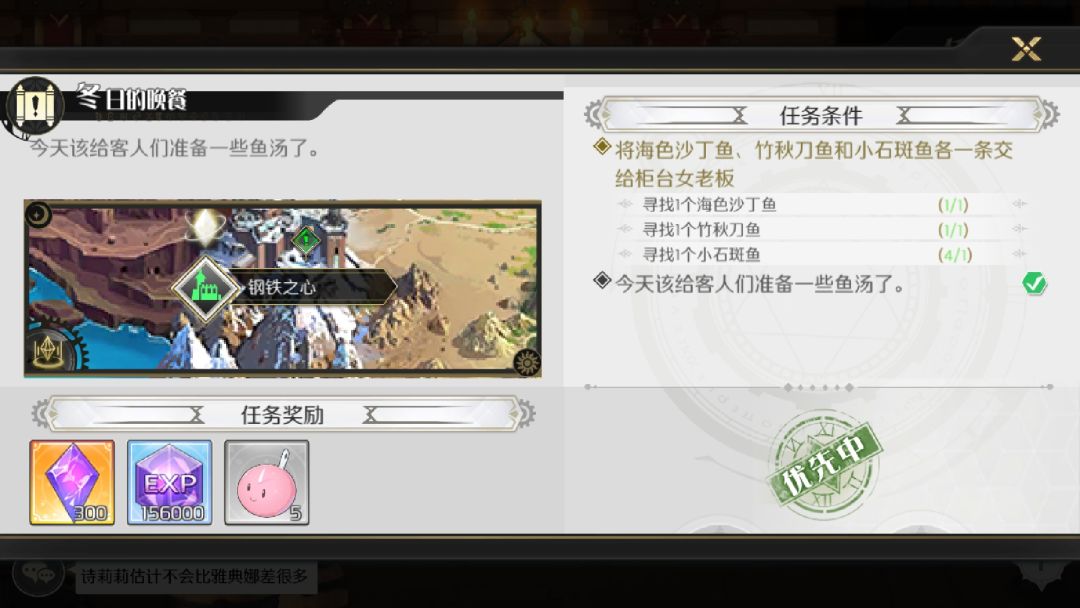Toggle the 优先中 priority stamp
The height and width of the screenshot is (608, 1080).
[x=826, y=465]
